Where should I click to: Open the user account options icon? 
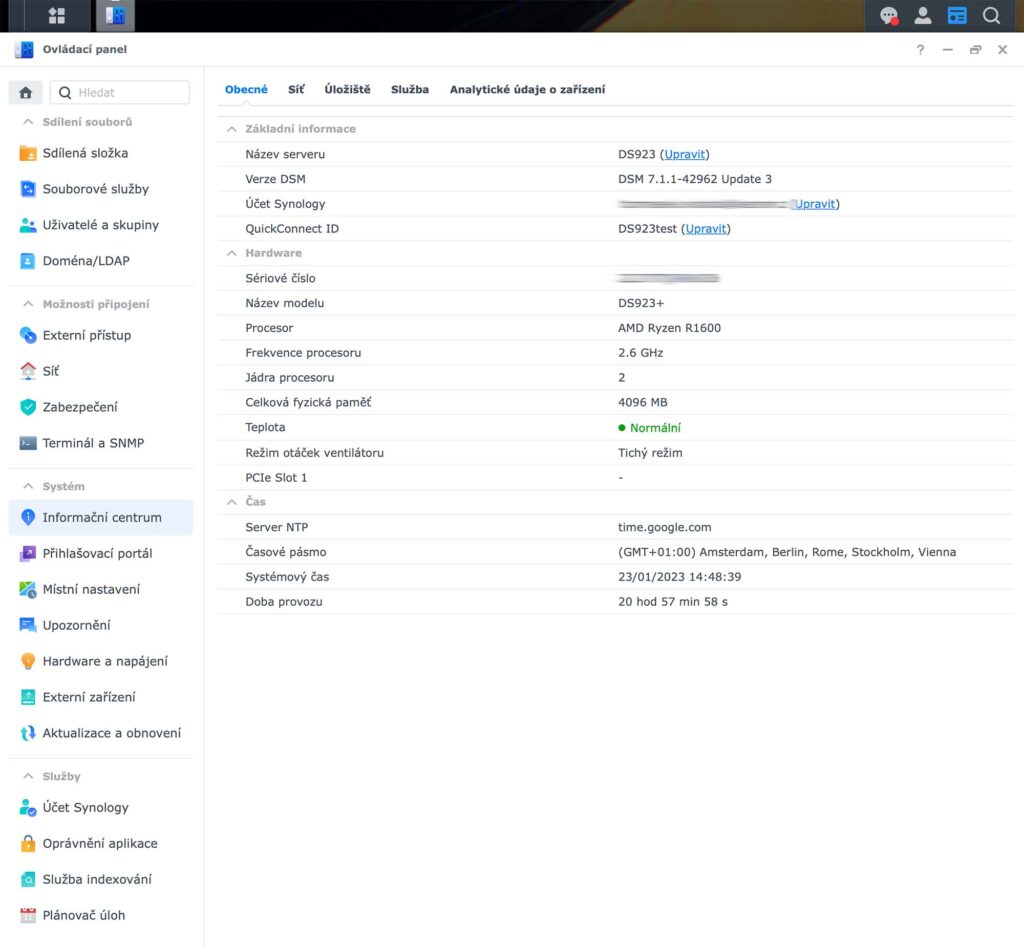(x=923, y=16)
